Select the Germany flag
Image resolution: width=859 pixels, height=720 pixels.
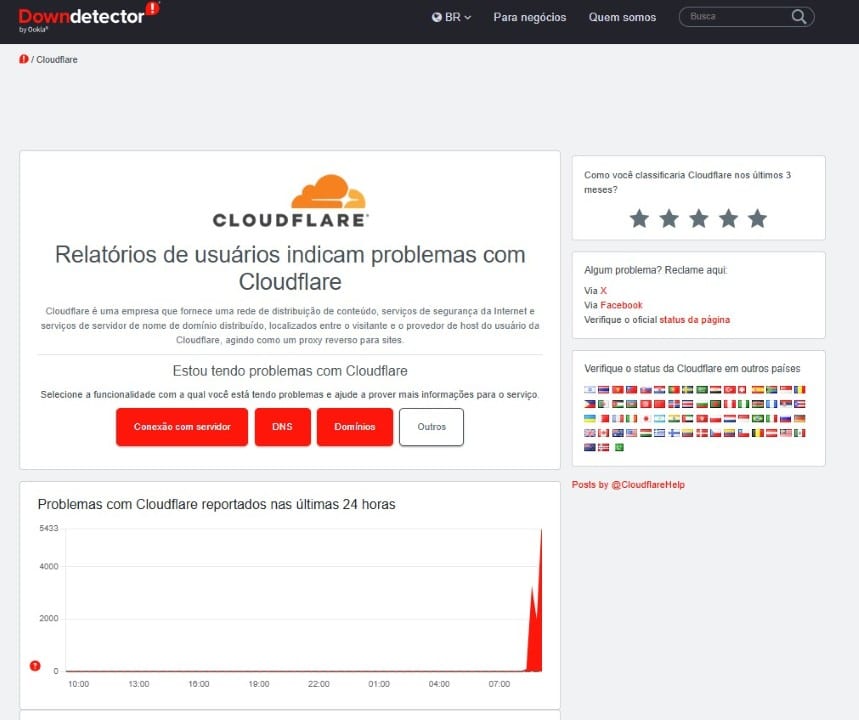(799, 419)
